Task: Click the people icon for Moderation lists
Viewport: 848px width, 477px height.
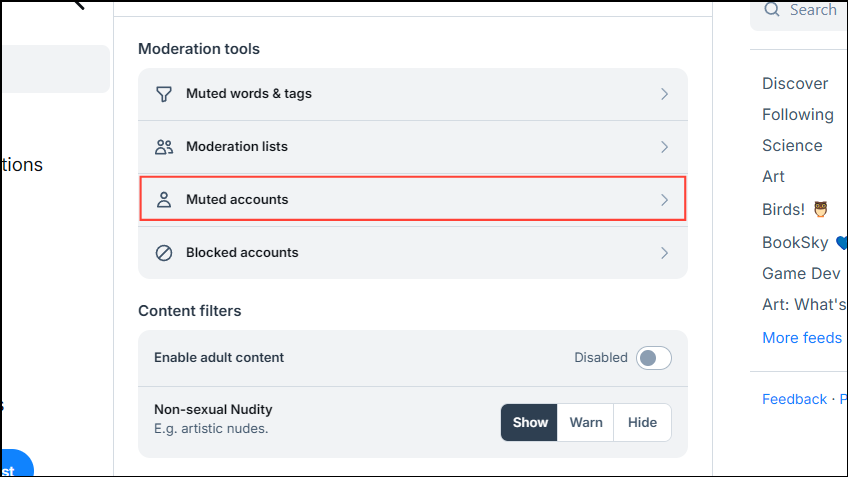Action: pos(164,147)
